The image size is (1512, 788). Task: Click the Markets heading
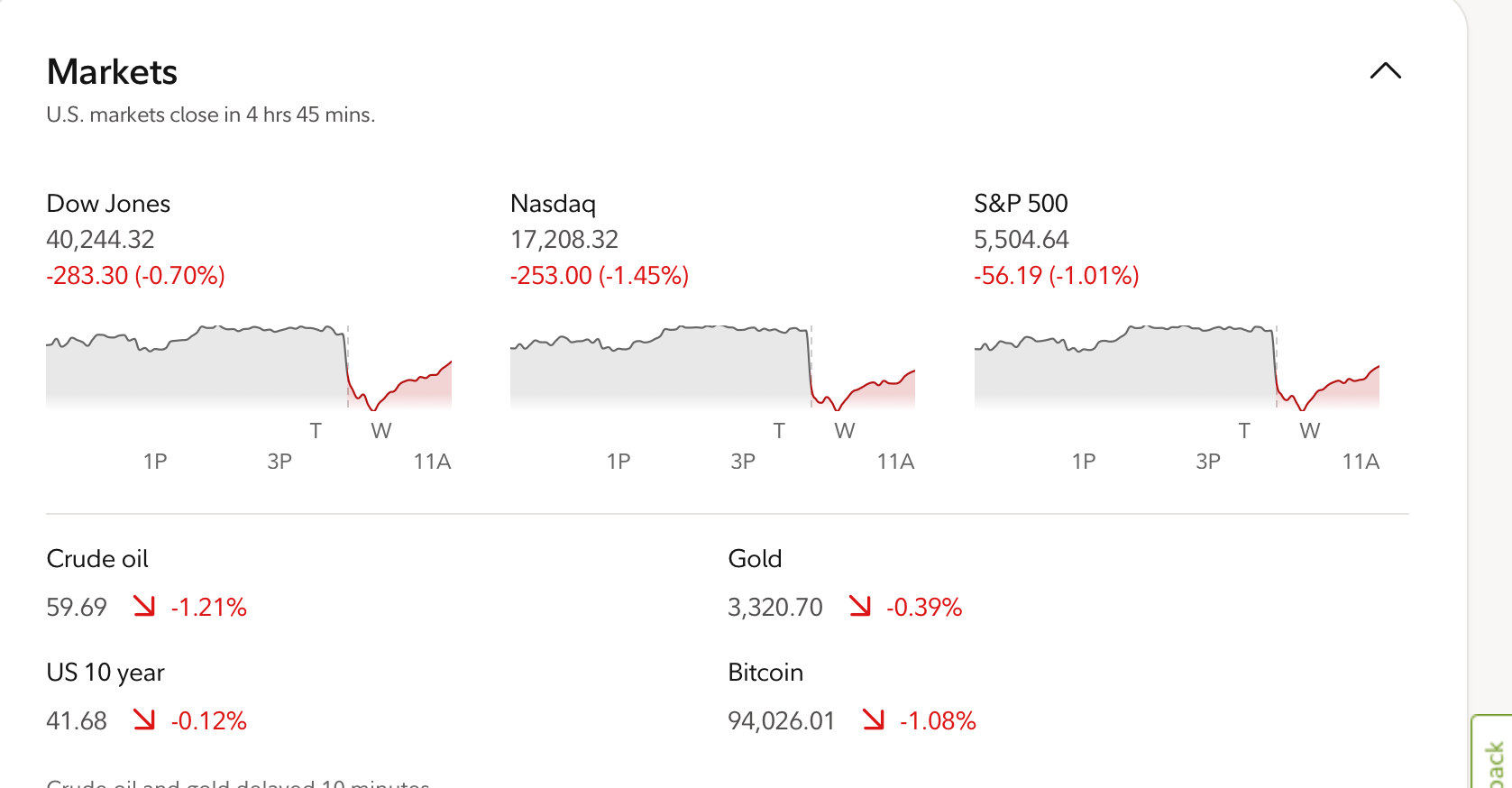(112, 72)
